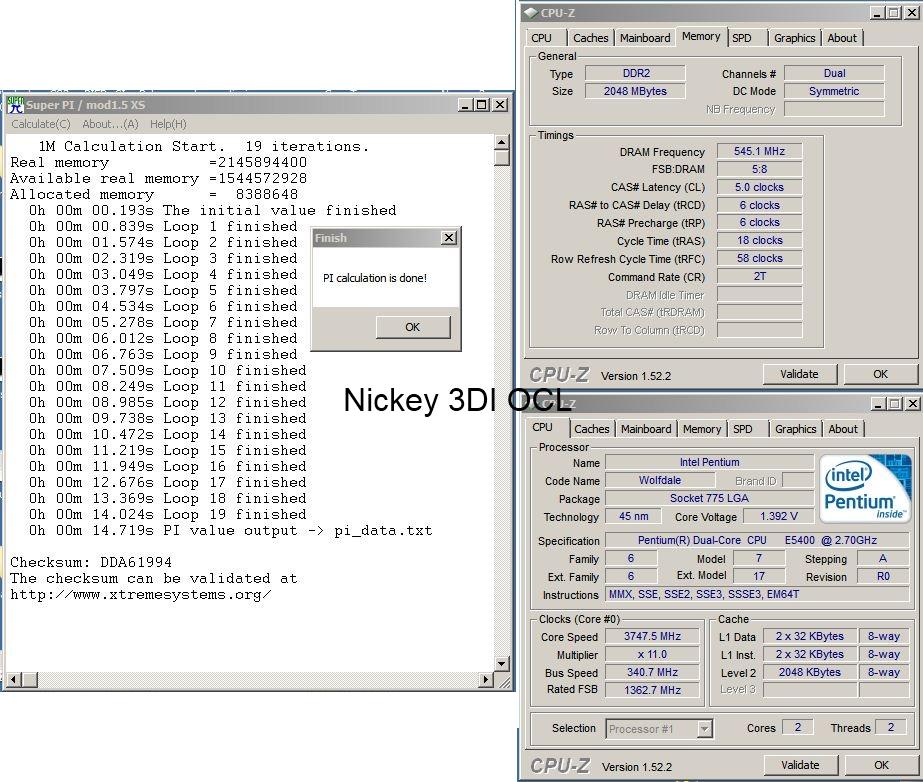This screenshot has height=782, width=923.
Task: Click OK in upper CPU-Z Memory window
Action: click(x=881, y=374)
